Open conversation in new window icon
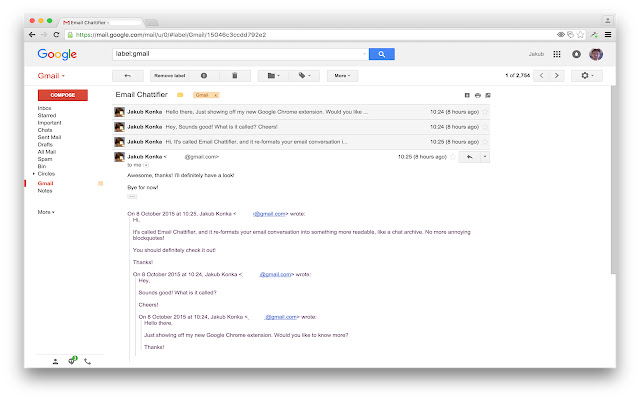The width and height of the screenshot is (640, 400). pos(488,95)
